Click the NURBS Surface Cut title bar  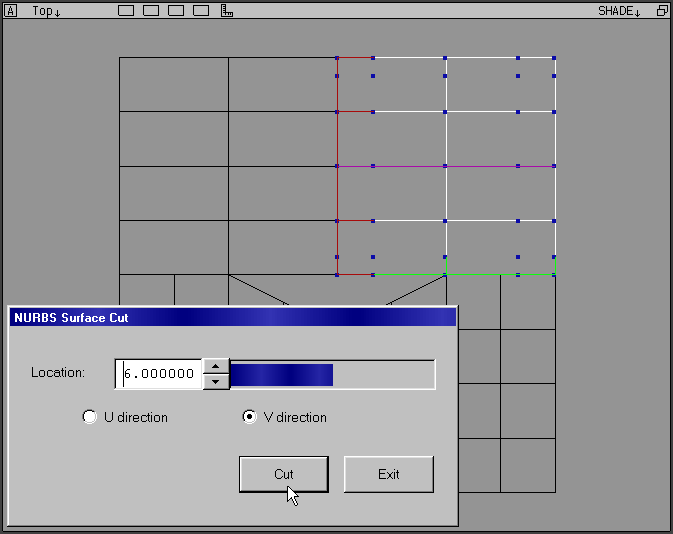click(232, 317)
